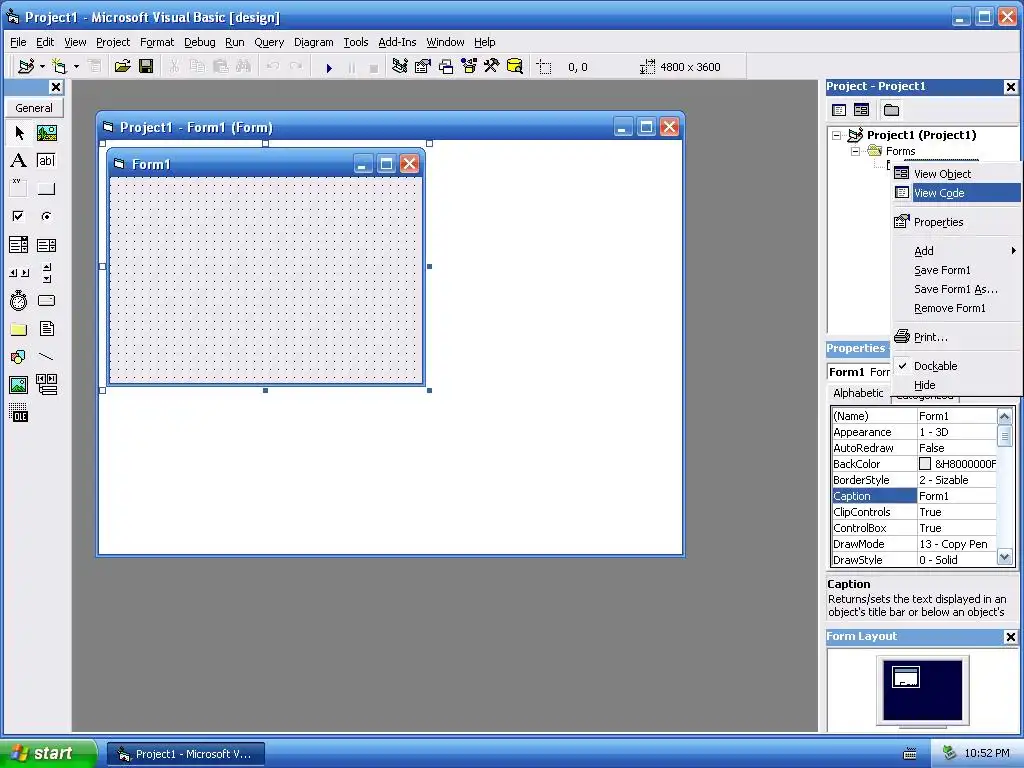Open Form Layout Window from the toolbar
This screenshot has width=1024, height=768.
click(446, 67)
